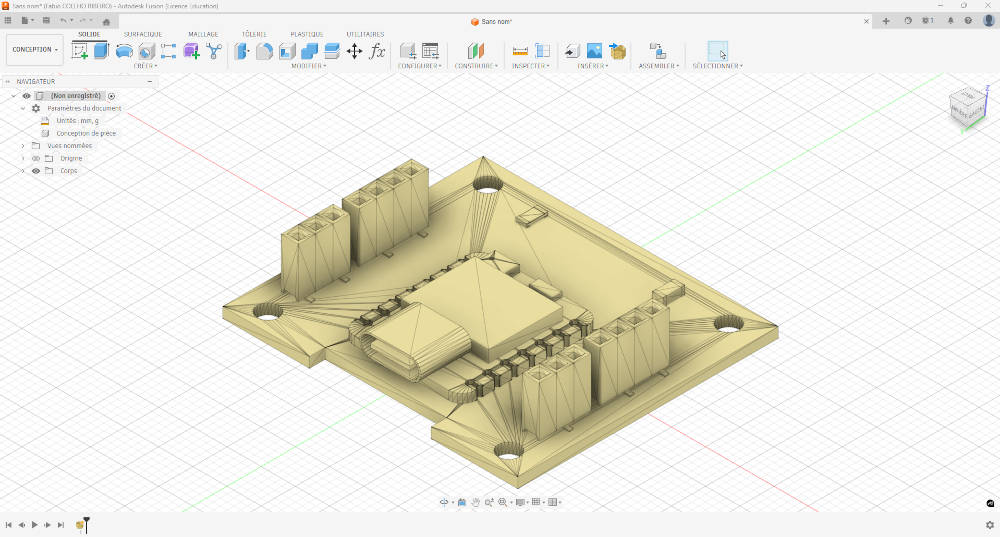Select the Fillet tool icon
Image resolution: width=1000 pixels, height=537 pixels.
click(x=264, y=51)
